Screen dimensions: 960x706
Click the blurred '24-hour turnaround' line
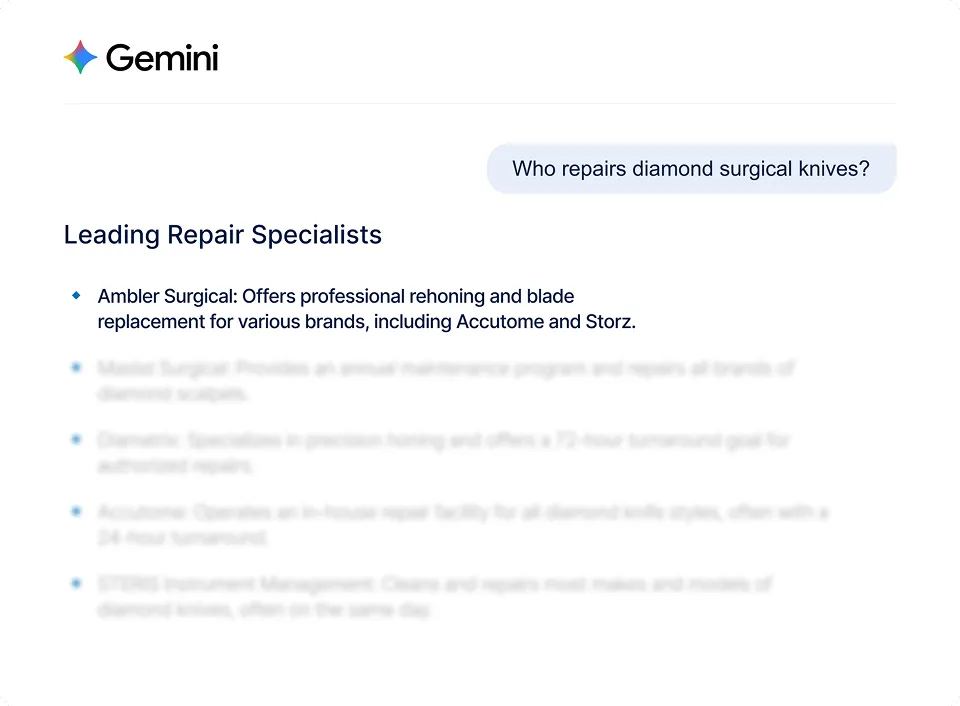[182, 537]
